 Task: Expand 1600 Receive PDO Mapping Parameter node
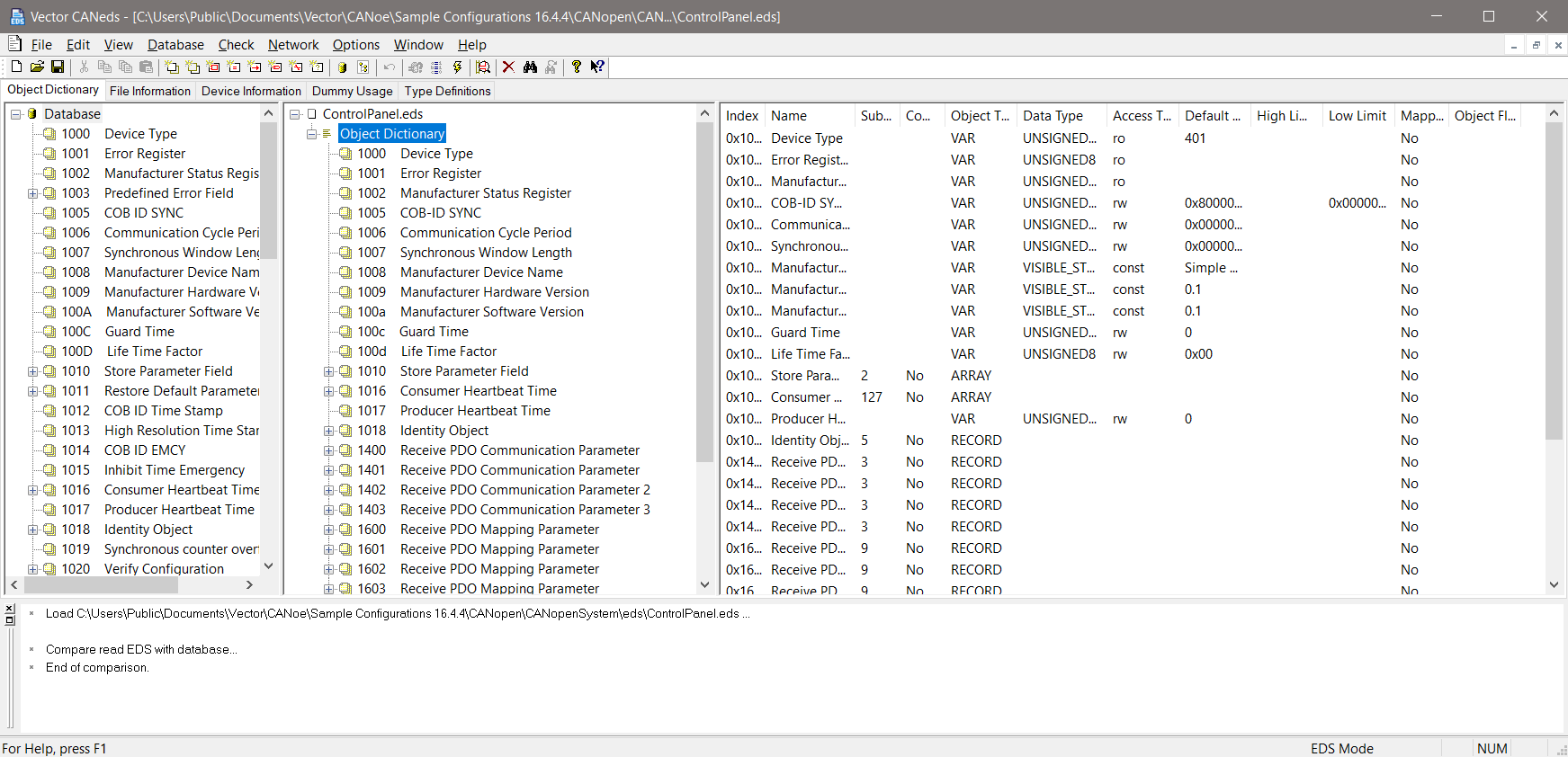tap(329, 530)
